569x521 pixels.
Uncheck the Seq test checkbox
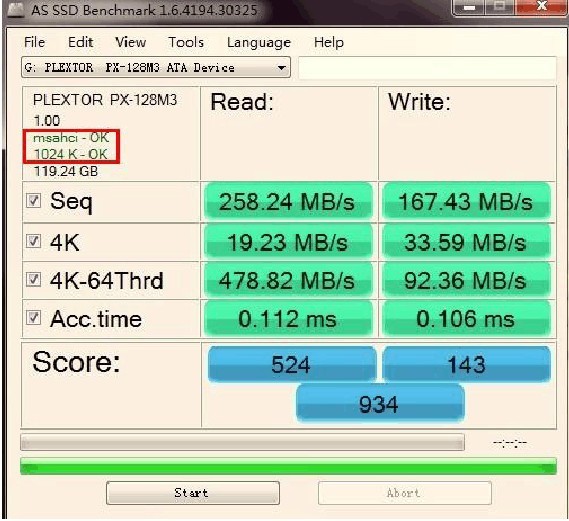33,201
